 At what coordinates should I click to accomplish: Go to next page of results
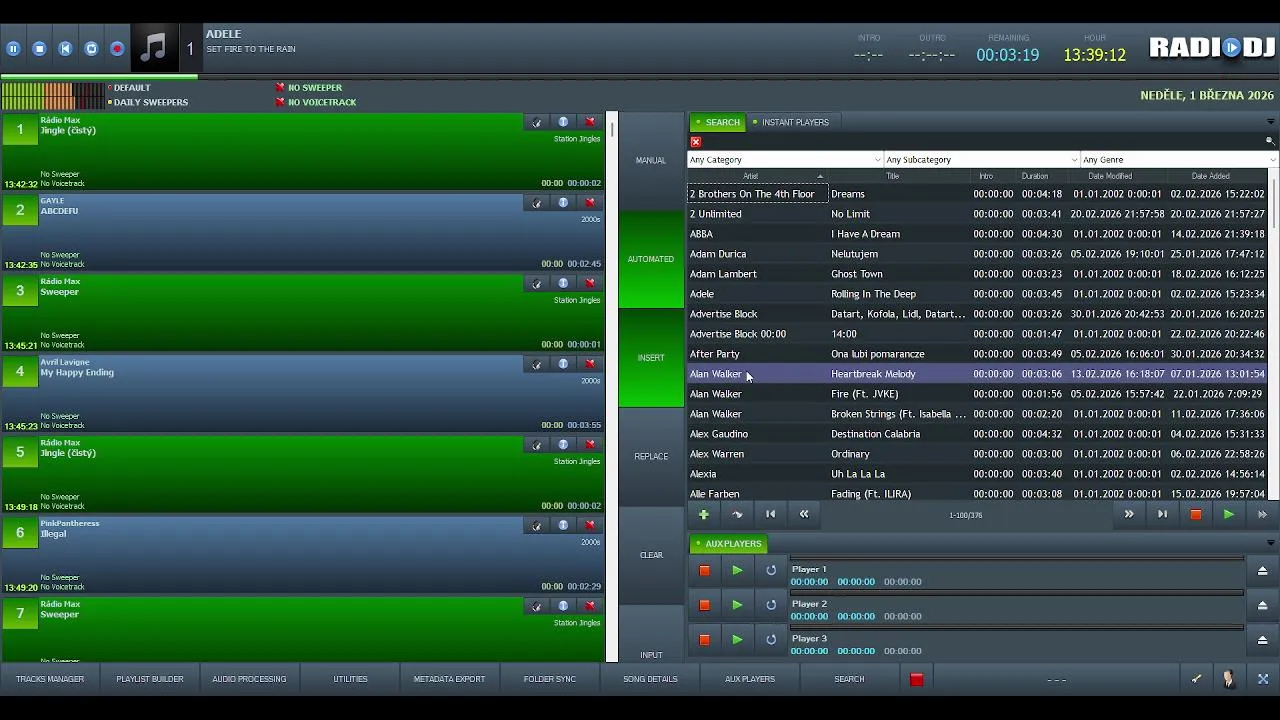click(1129, 514)
